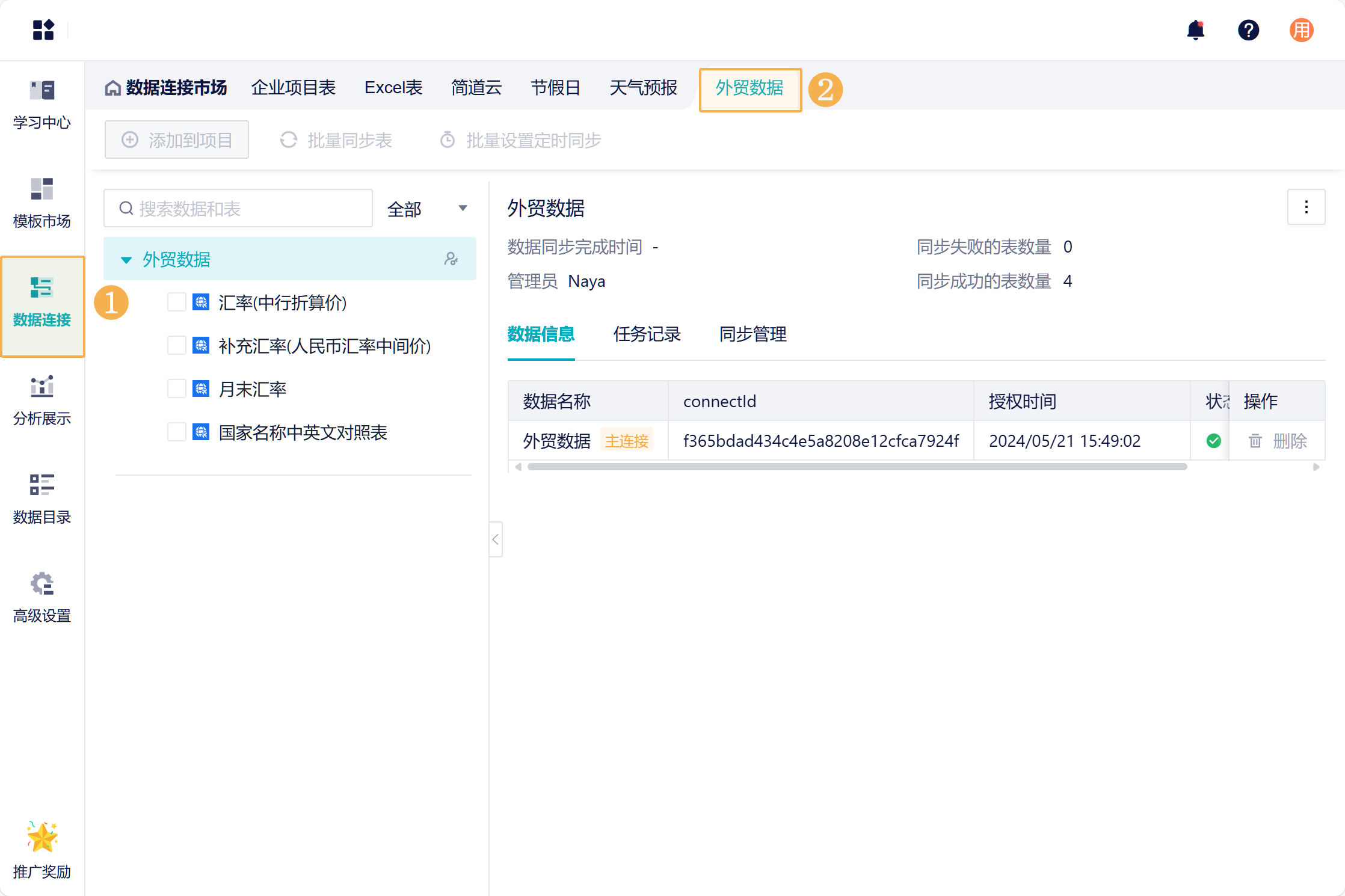The image size is (1345, 896).
Task: Go to 学习中心 in sidebar
Action: 42,105
